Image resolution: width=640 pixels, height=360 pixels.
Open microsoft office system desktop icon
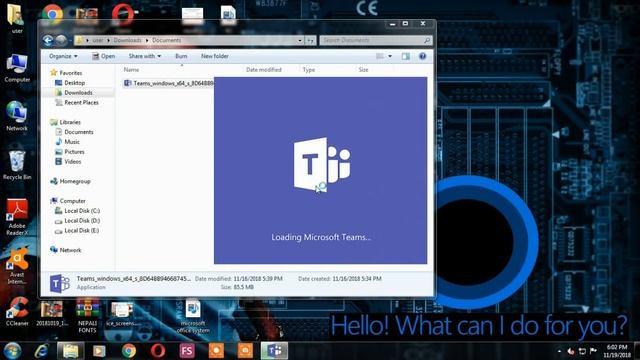193,316
